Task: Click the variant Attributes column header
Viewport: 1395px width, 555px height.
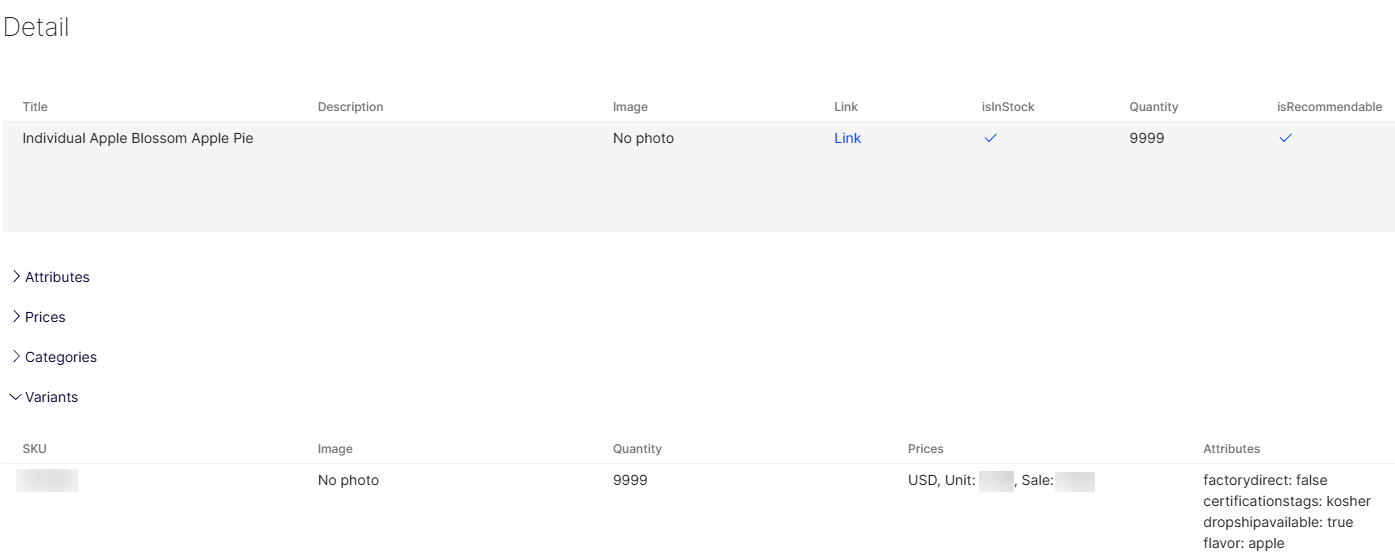Action: pyautogui.click(x=1231, y=449)
